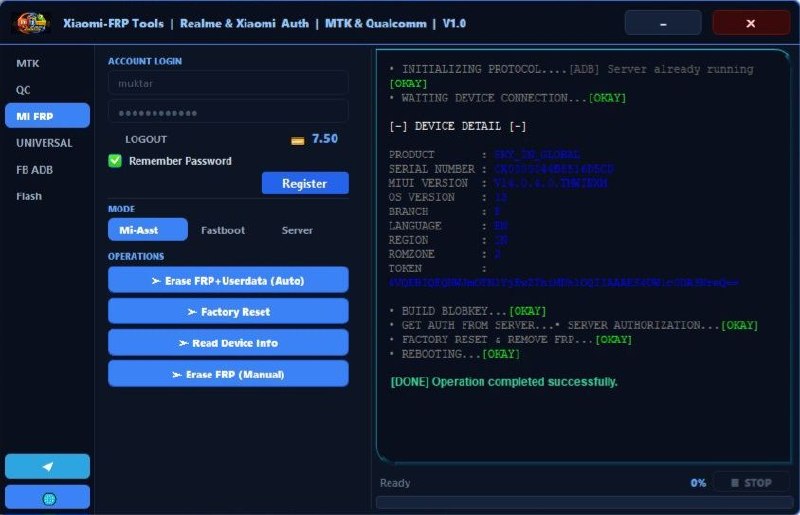The height and width of the screenshot is (515, 800).
Task: Click the credit card balance icon
Action: (x=297, y=140)
